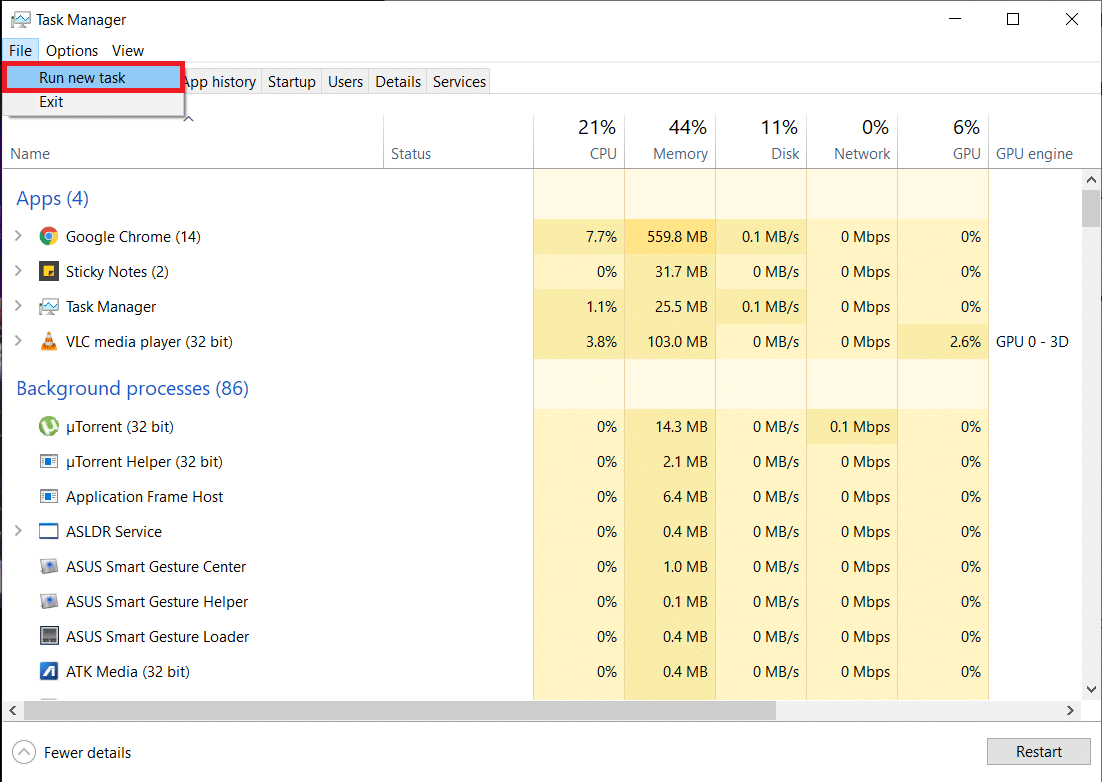Click the Fewer details circle arrow icon
Screen dimensions: 1102x782
point(24,752)
